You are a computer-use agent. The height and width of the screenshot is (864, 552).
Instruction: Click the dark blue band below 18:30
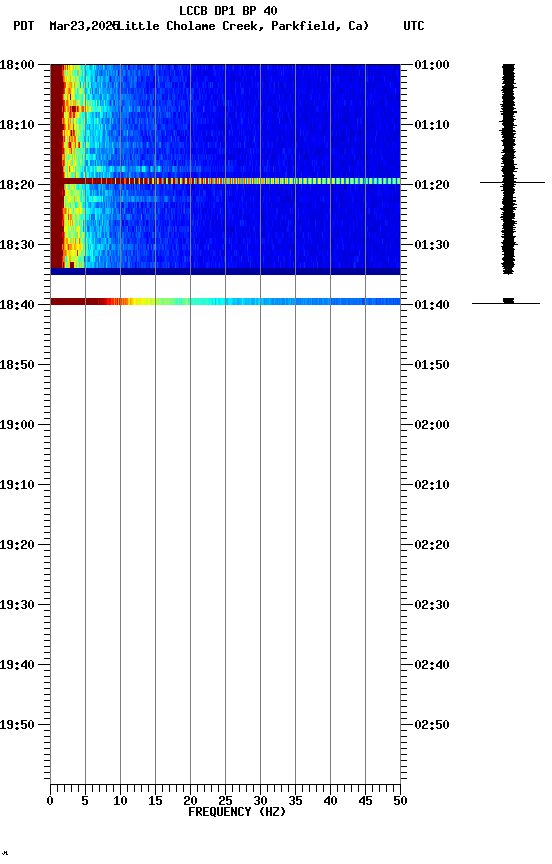point(225,271)
